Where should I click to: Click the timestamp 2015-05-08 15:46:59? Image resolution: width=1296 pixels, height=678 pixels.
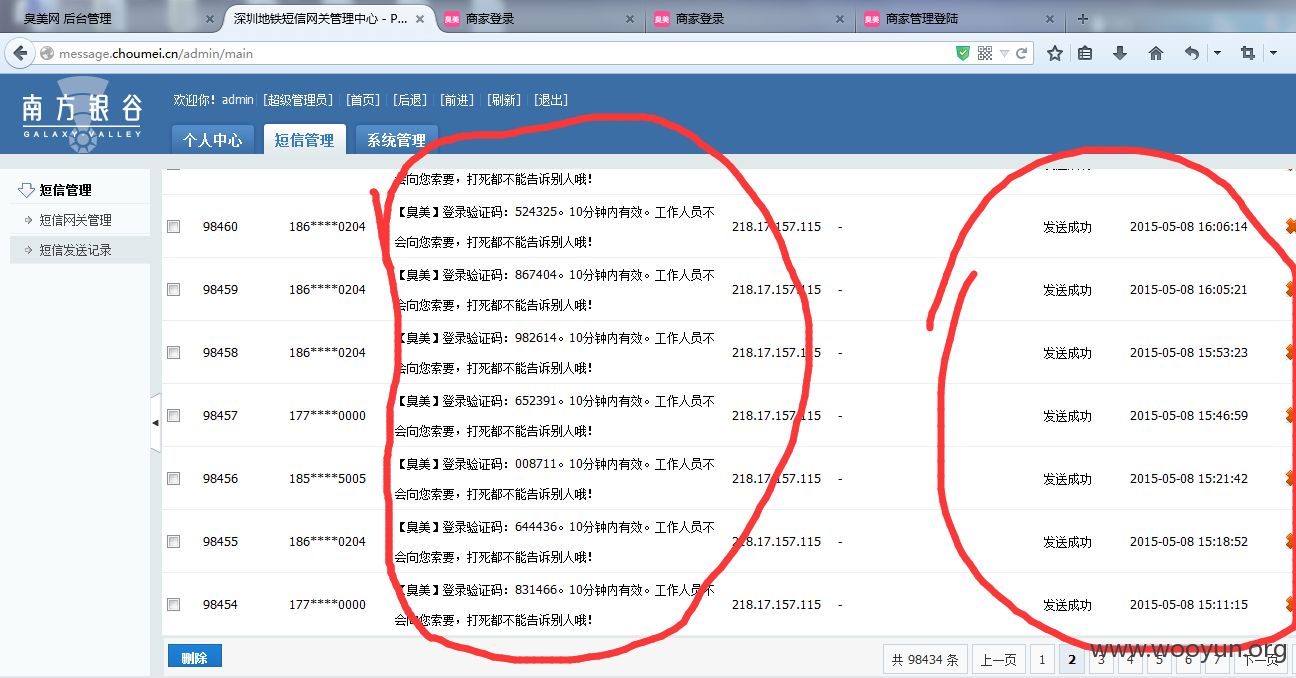1189,416
